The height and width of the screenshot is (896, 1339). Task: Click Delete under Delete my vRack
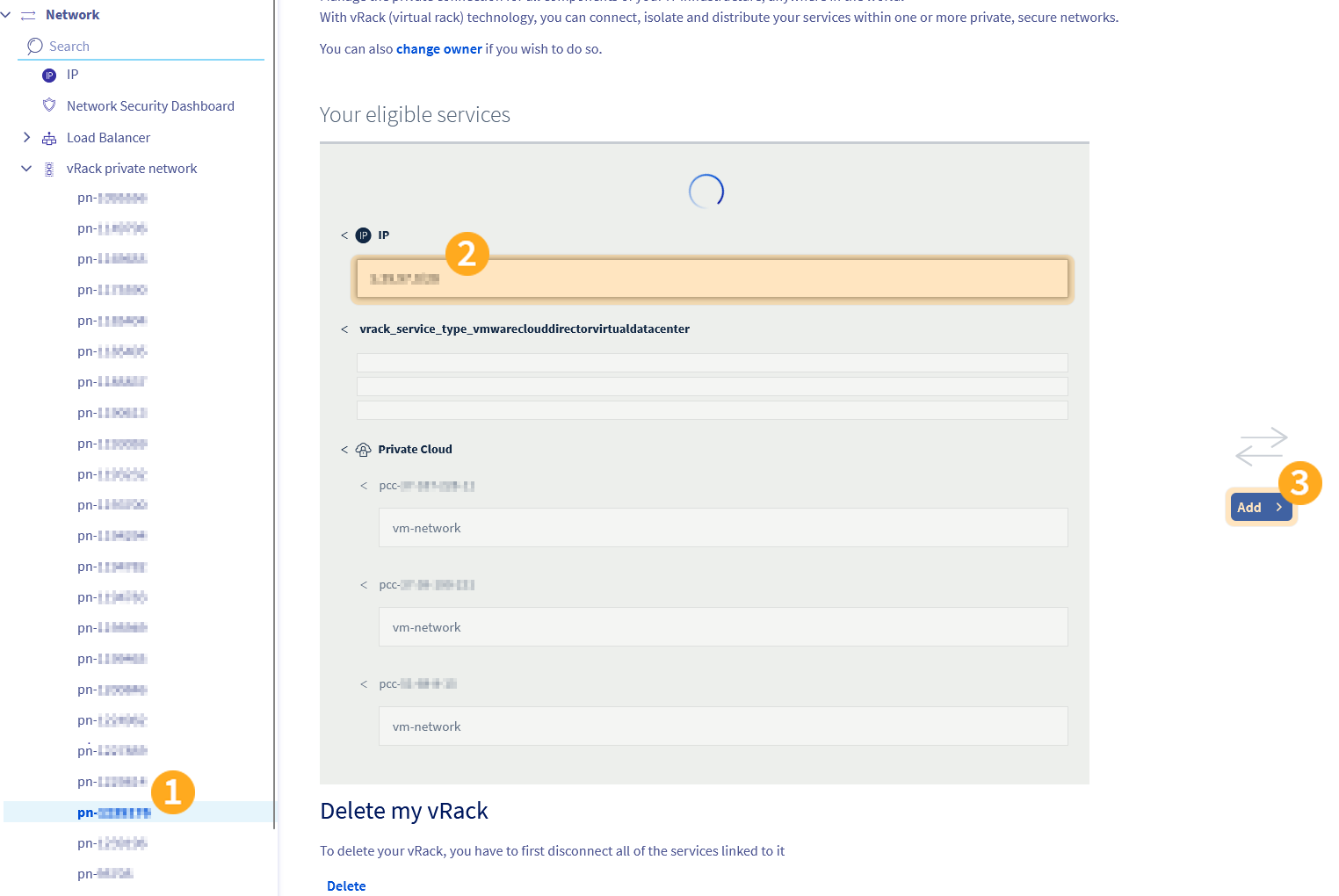pyautogui.click(x=346, y=885)
